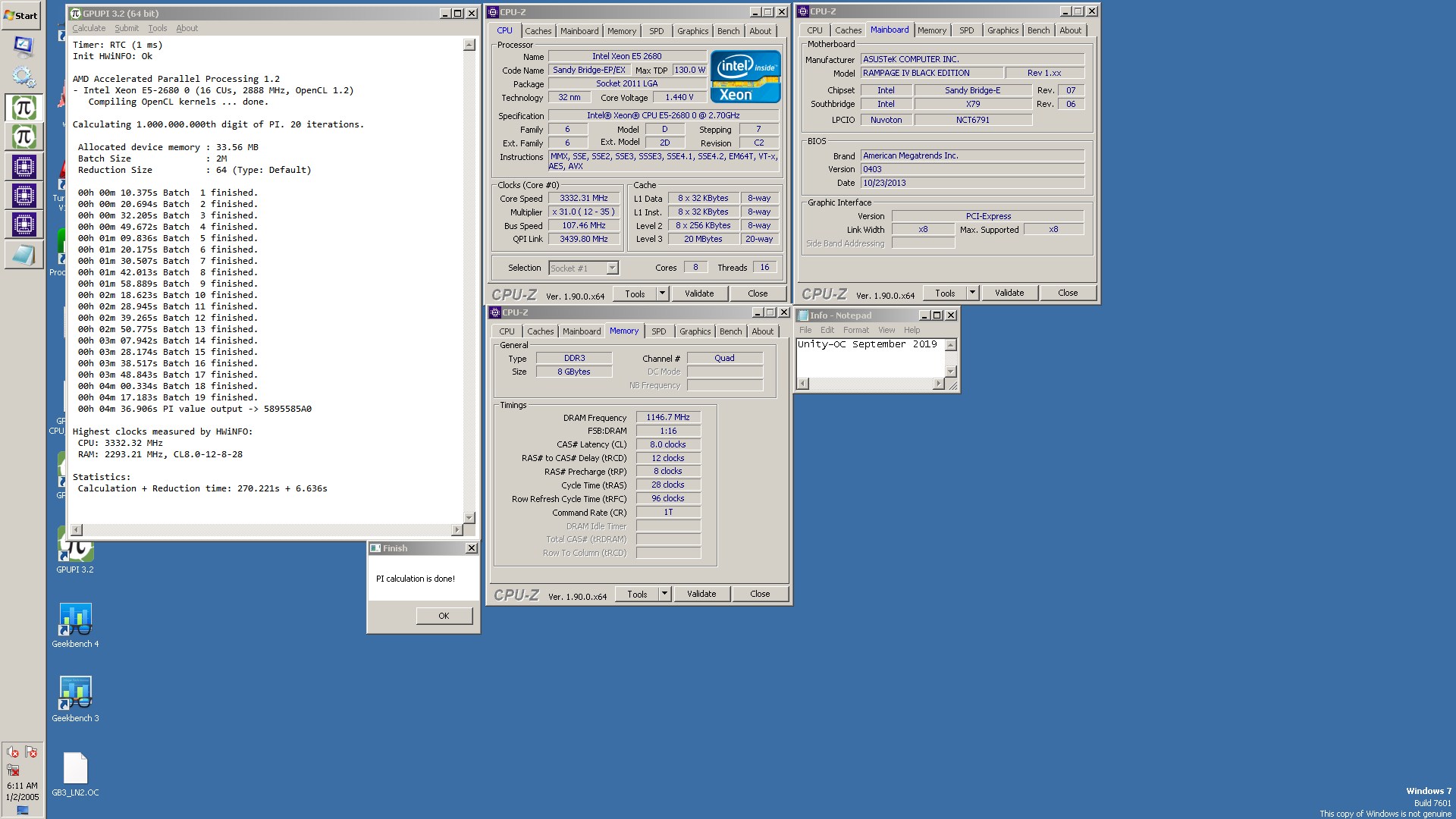Switch to Caches tab in CPU window
1456x819 pixels.
pos(538,31)
